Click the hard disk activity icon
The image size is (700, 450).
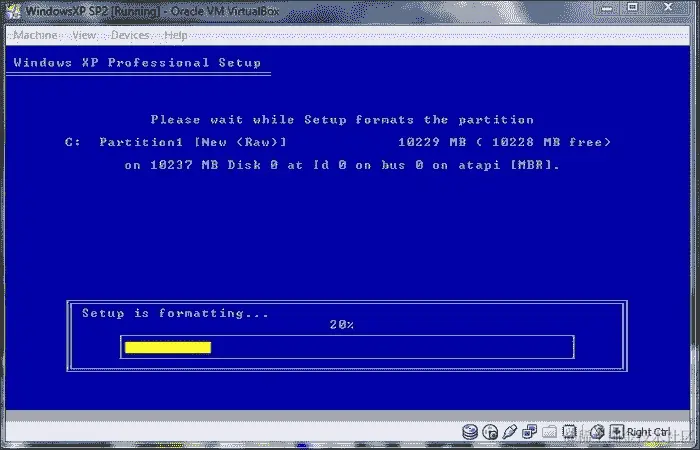coord(470,432)
